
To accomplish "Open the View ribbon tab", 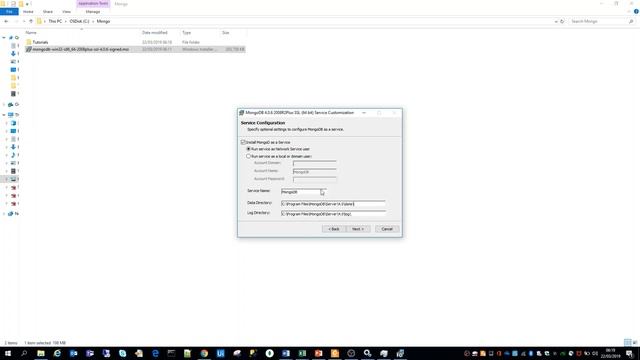I will 67,12.
